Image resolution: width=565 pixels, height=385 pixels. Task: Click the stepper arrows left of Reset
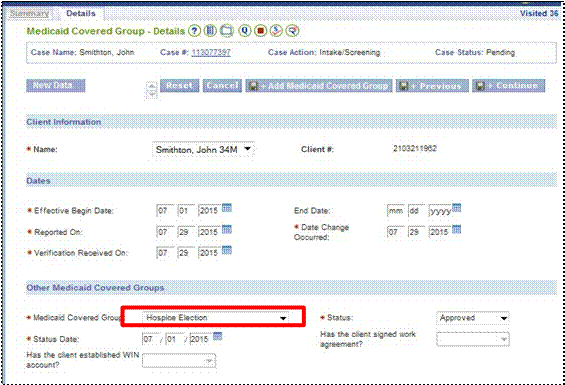pos(152,90)
